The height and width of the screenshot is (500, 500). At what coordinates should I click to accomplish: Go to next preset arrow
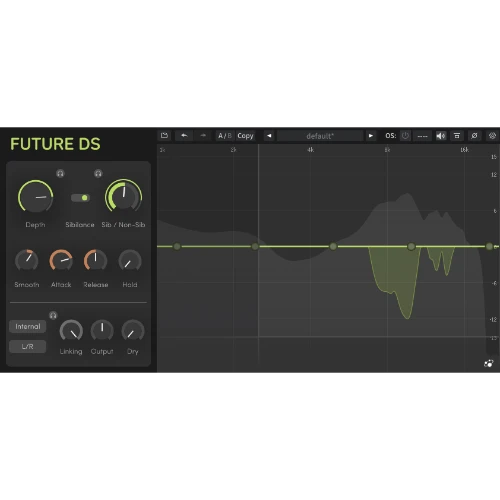371,136
